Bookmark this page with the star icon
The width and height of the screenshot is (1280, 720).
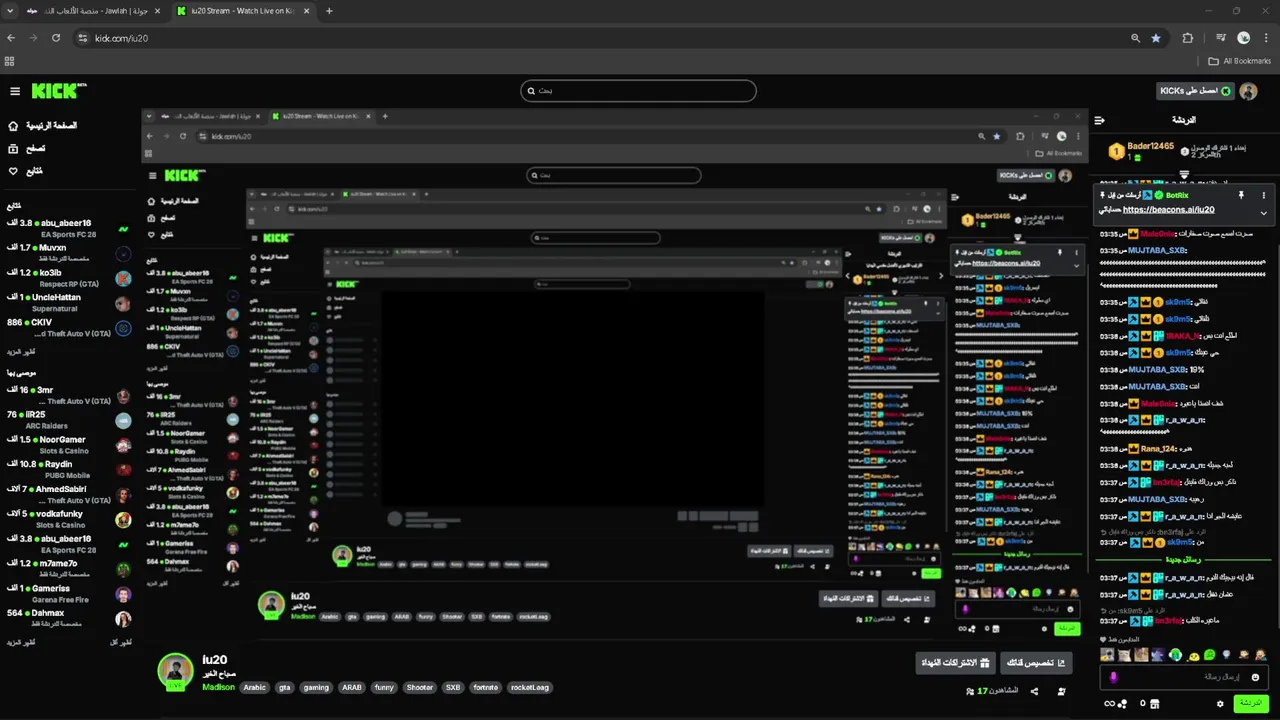(1156, 38)
